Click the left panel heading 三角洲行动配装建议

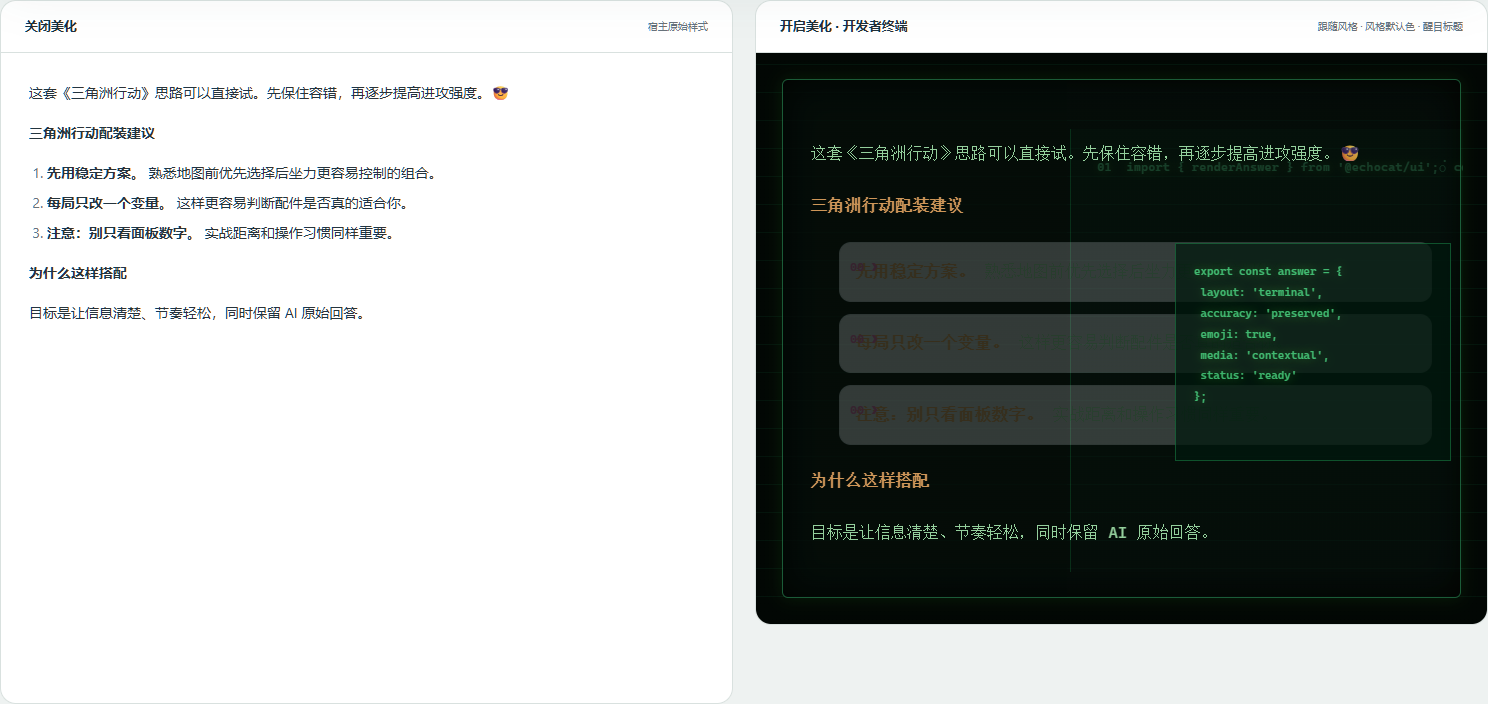click(x=92, y=133)
